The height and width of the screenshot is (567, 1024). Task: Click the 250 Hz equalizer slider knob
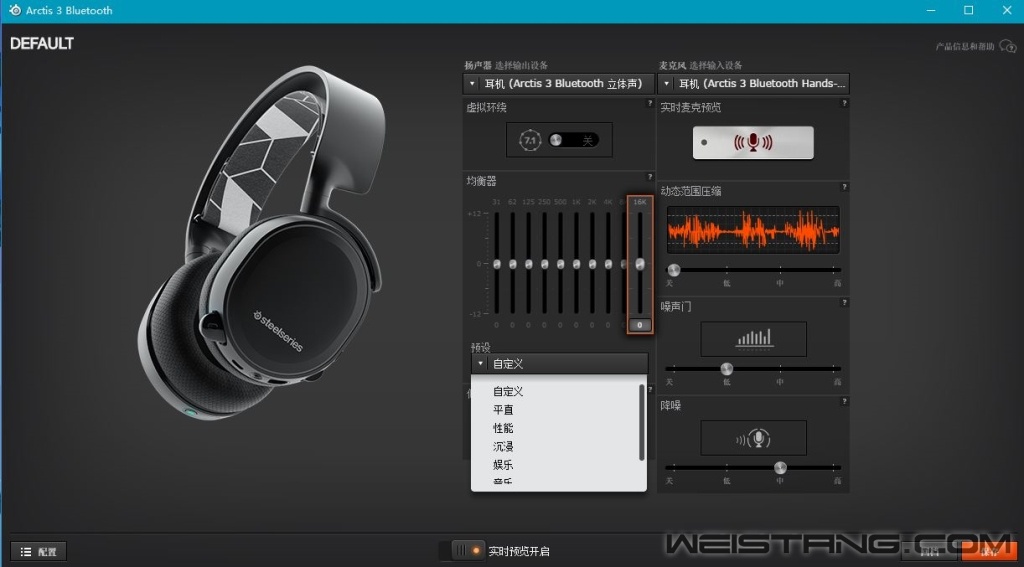(545, 264)
